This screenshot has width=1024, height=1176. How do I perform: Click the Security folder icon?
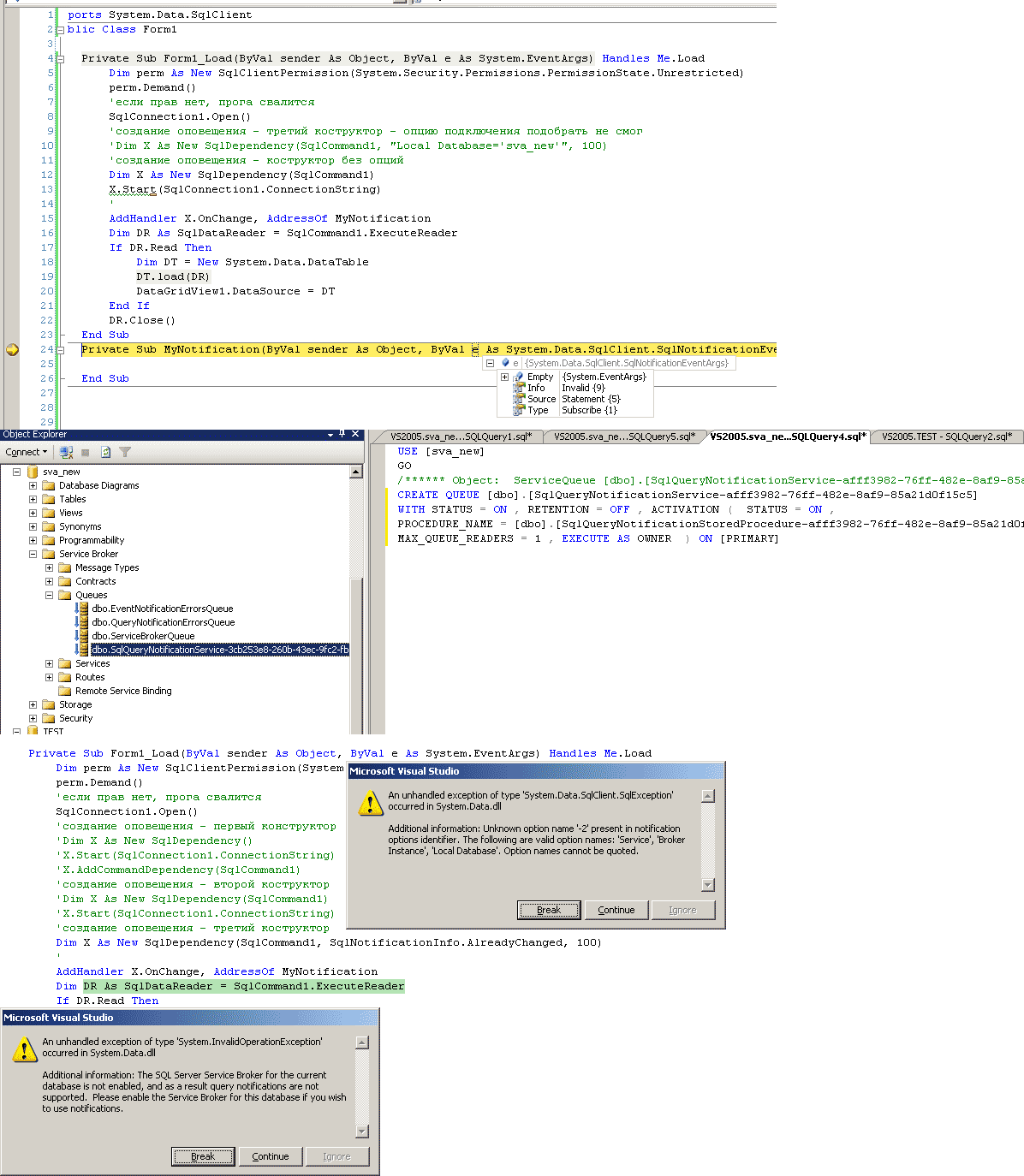(x=49, y=718)
